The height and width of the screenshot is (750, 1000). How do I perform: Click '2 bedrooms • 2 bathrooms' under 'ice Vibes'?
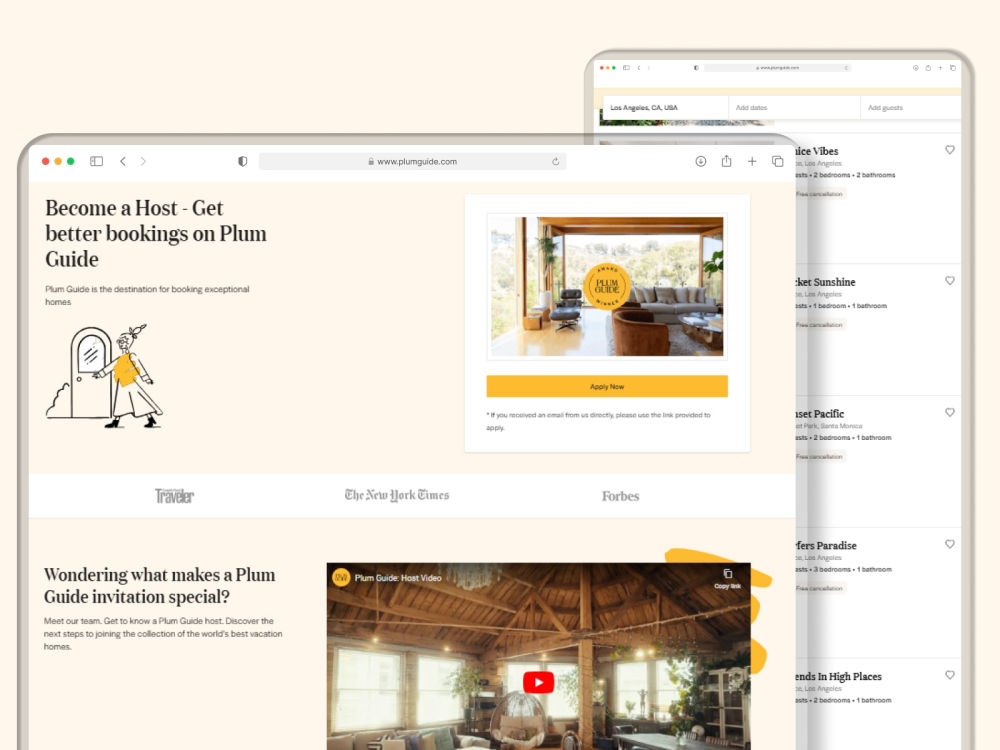click(854, 175)
